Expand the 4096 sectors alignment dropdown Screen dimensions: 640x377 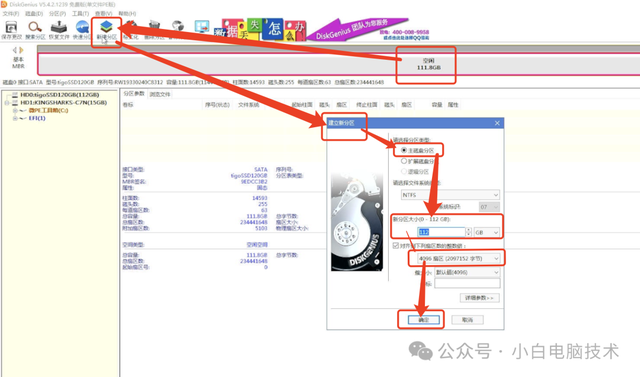pos(458,258)
